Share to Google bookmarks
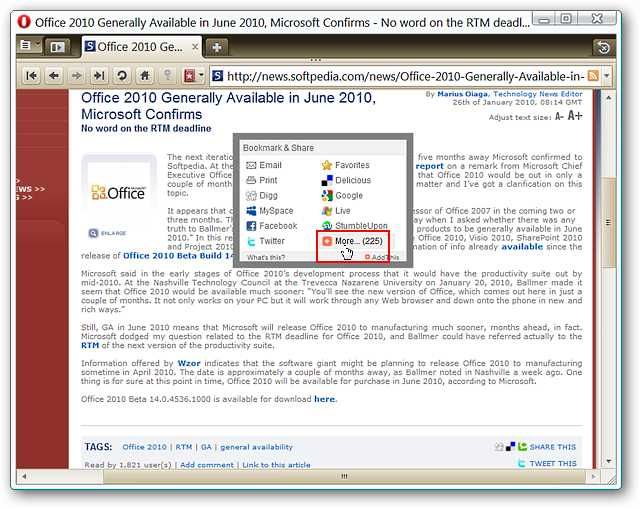Viewport: 640px width, 508px height. click(342, 195)
